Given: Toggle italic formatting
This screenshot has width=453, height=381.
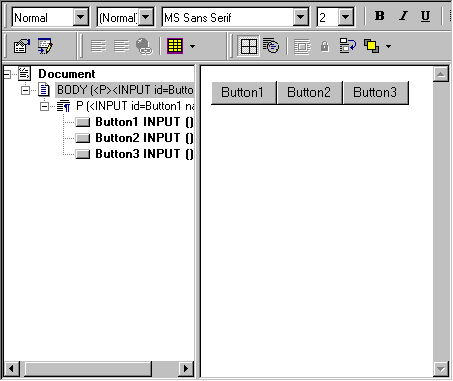Looking at the screenshot, I should [x=403, y=16].
